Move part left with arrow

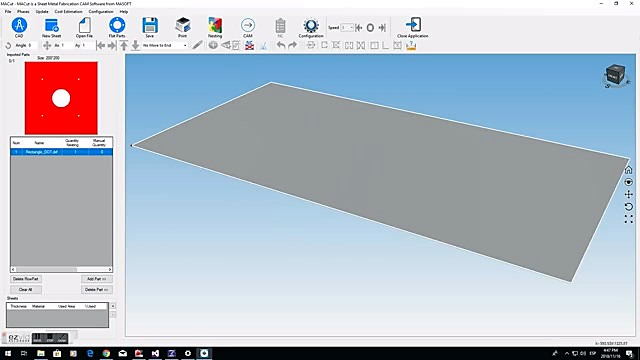point(100,45)
